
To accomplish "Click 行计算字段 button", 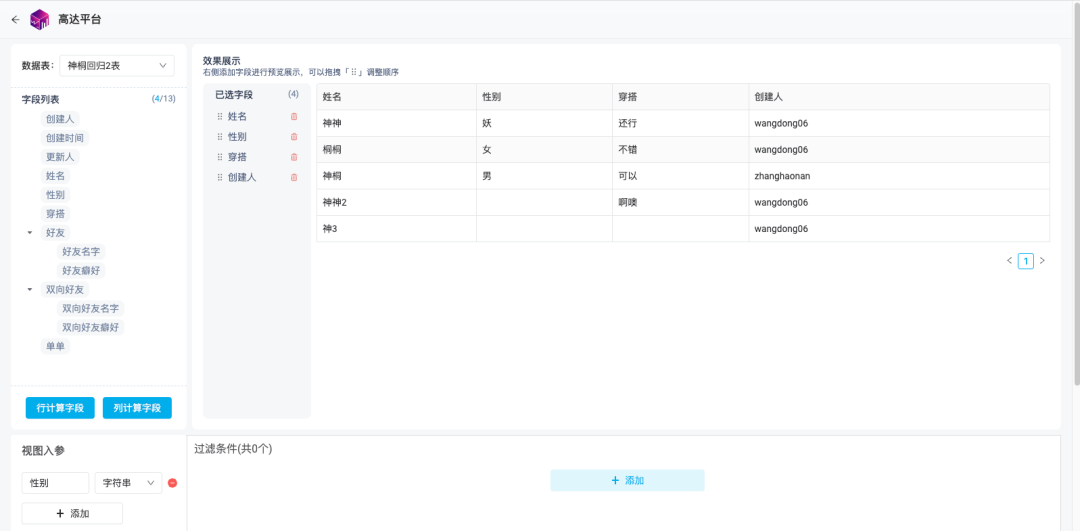I will 60,408.
